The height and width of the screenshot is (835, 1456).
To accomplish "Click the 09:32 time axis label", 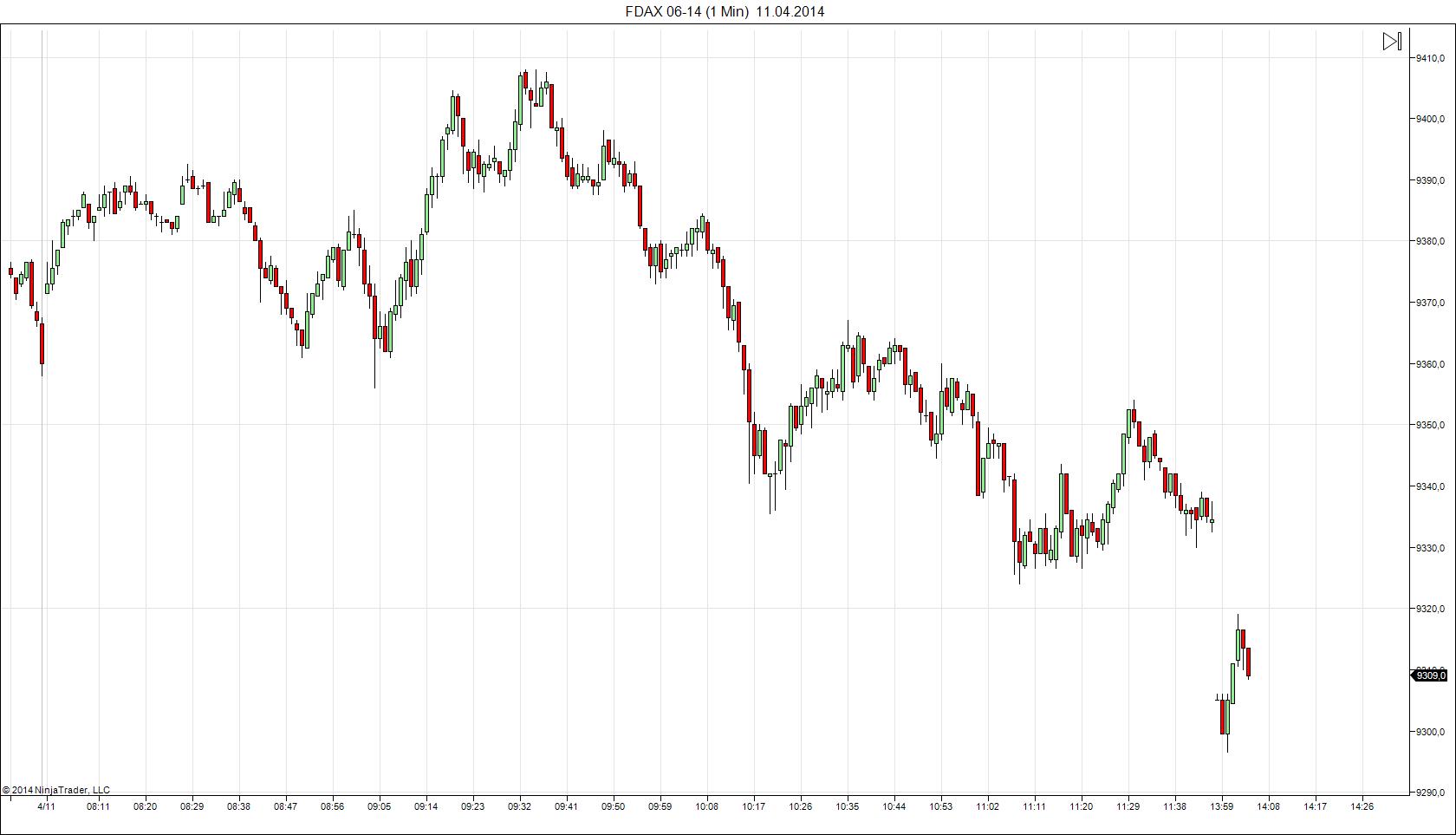I will pos(520,806).
